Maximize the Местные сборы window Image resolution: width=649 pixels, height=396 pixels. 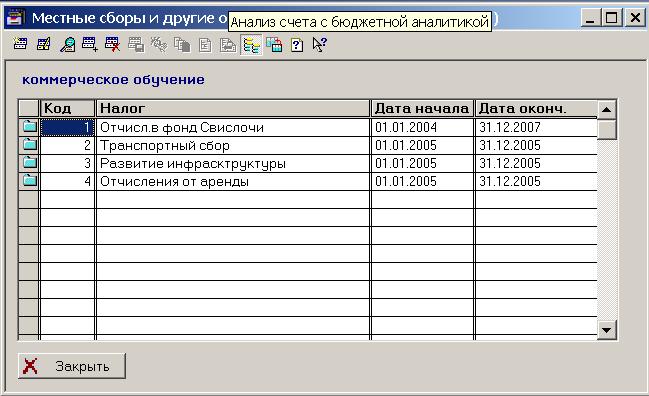coord(612,18)
